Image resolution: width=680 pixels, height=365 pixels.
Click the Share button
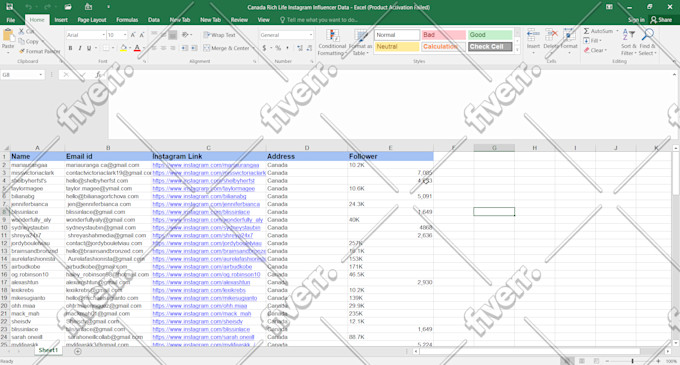pyautogui.click(x=661, y=20)
